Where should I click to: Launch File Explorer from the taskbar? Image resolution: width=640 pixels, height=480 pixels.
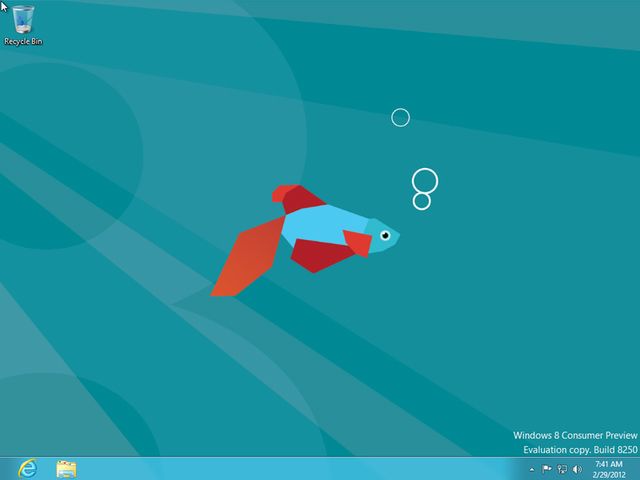click(67, 468)
